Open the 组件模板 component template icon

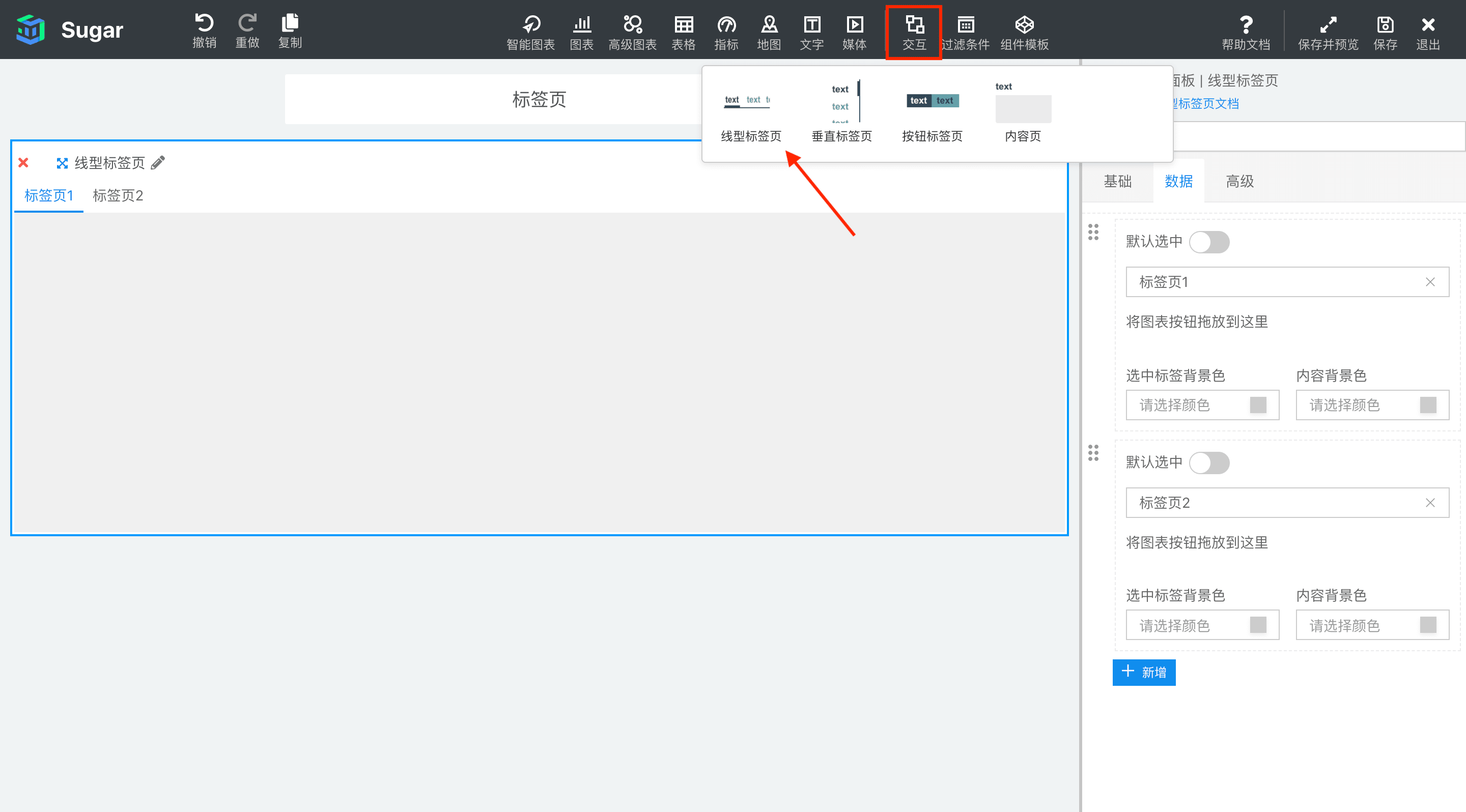(x=1024, y=25)
